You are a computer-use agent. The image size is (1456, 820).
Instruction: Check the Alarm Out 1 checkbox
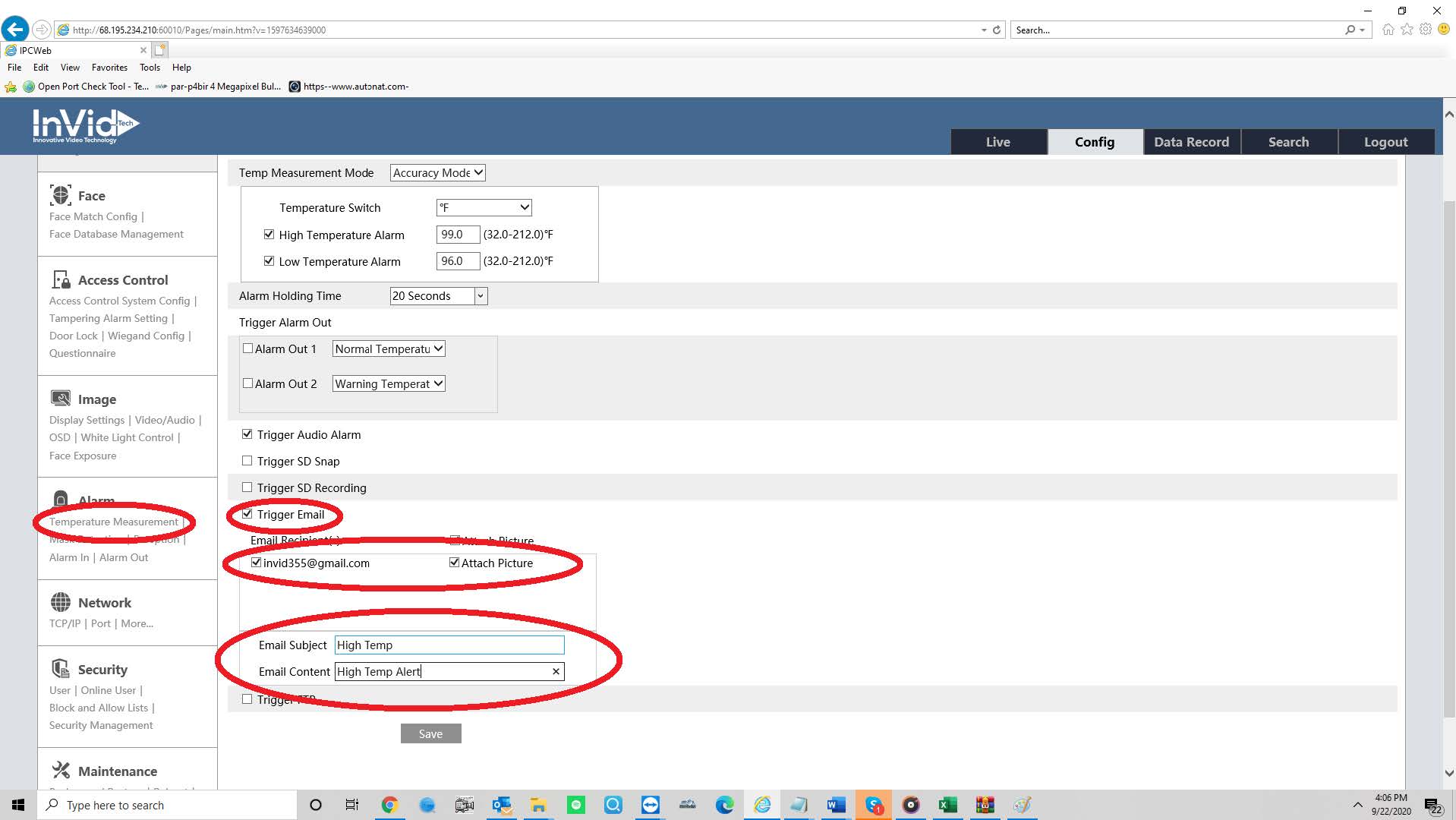click(247, 348)
